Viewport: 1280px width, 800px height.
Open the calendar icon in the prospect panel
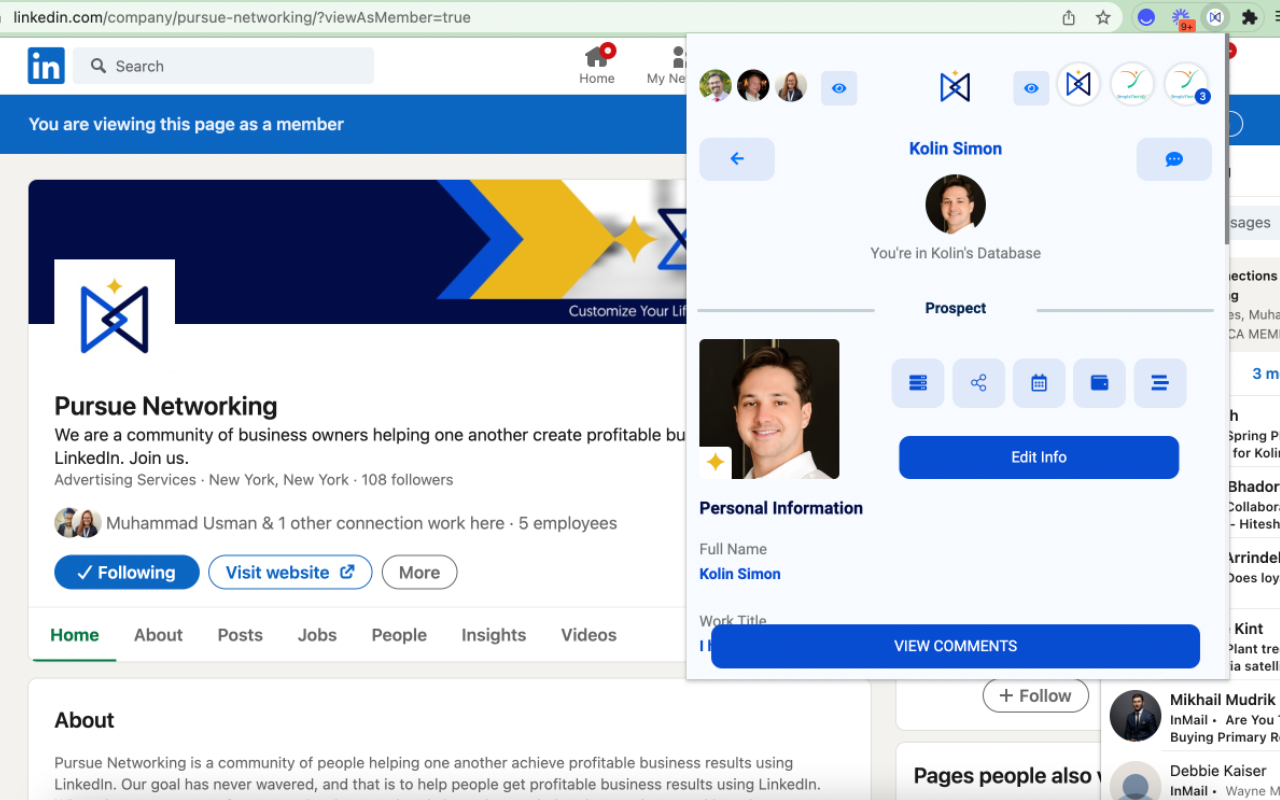point(1039,383)
